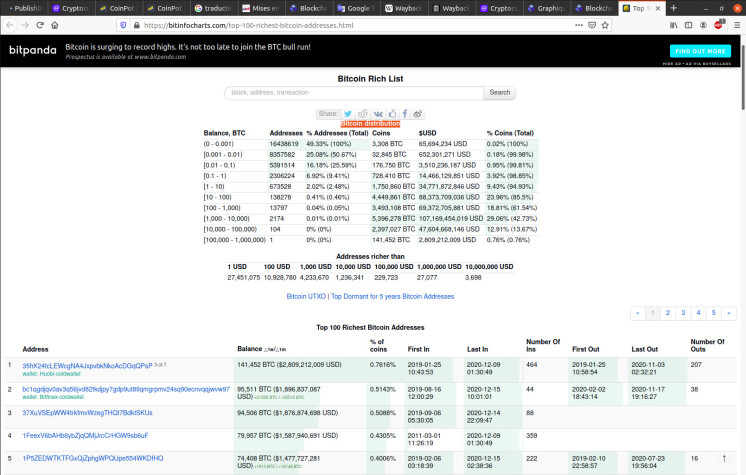Switch to the Graphique tab
Screen dimensions: 746x475
(x=547, y=8)
